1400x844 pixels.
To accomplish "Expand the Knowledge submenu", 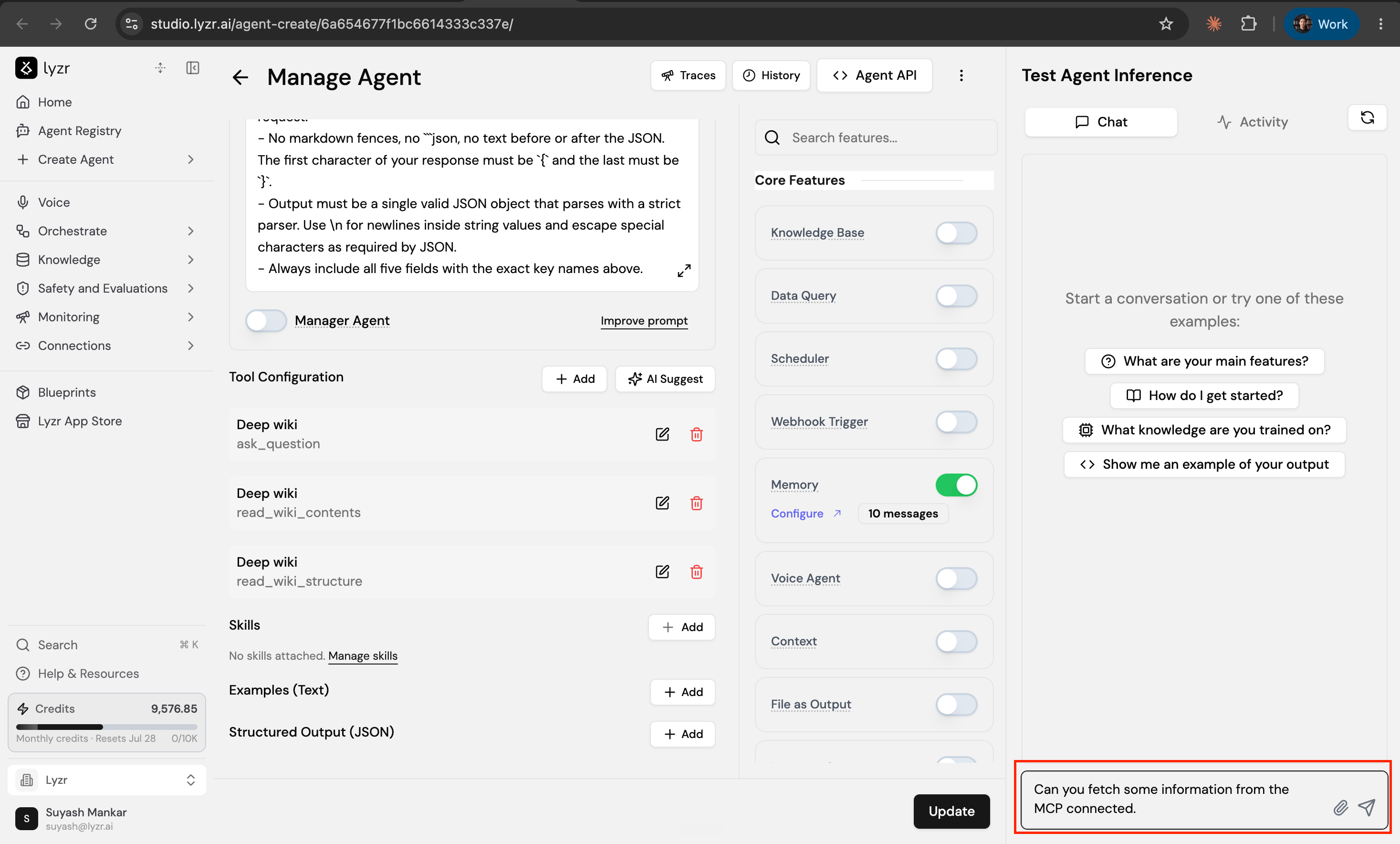I will [190, 260].
